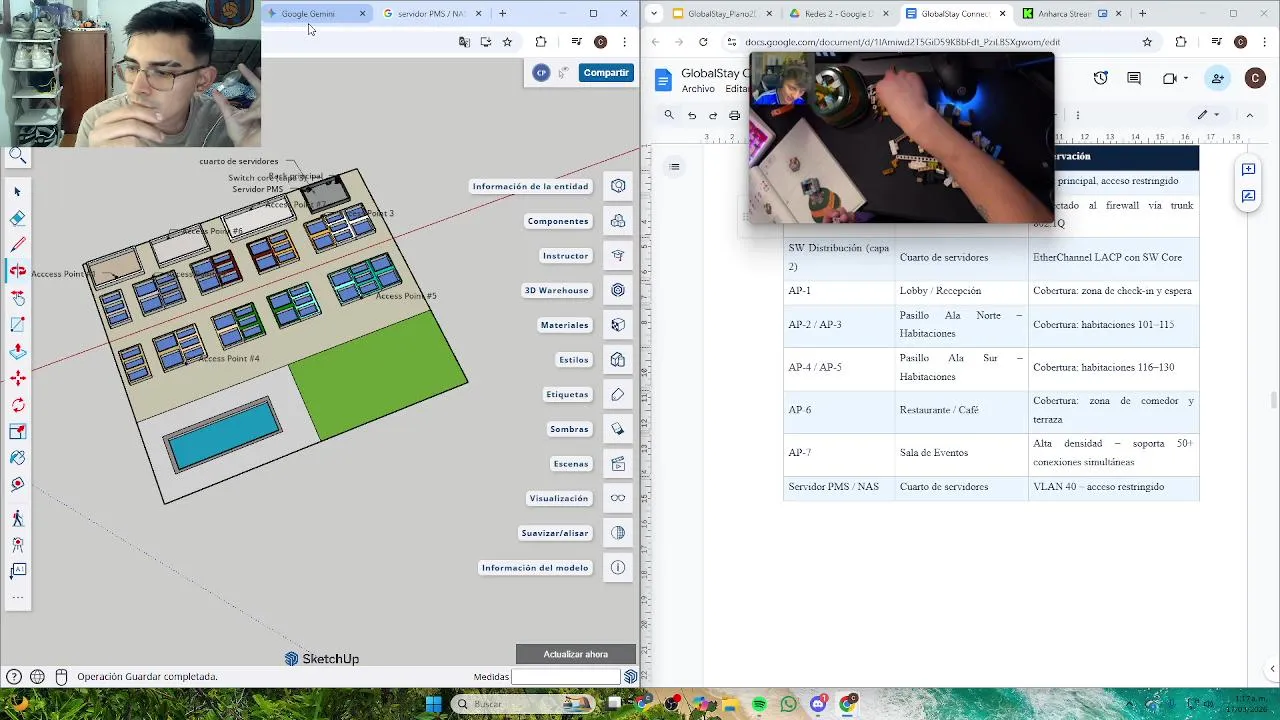Click the Actualizar ahora button
The image size is (1280, 720).
pos(576,654)
